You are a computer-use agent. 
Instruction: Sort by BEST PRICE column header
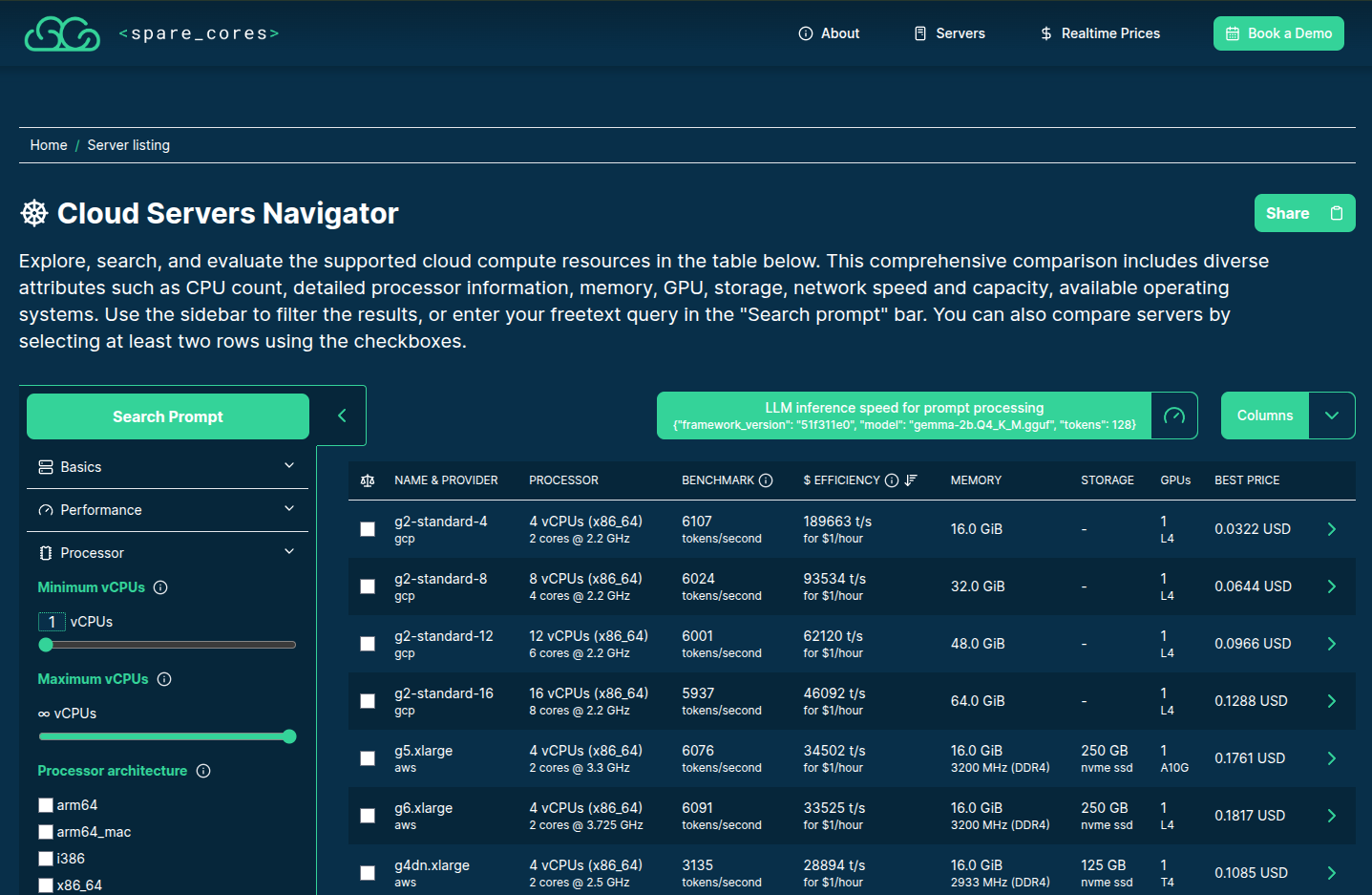pyautogui.click(x=1247, y=480)
